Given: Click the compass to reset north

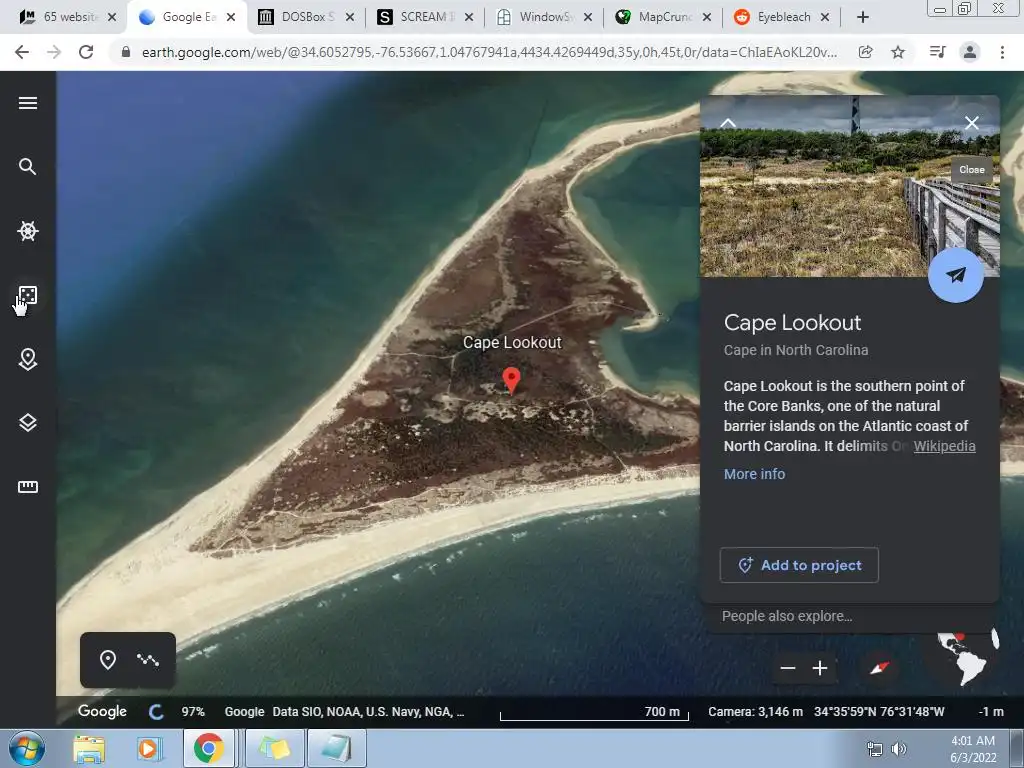Looking at the screenshot, I should 880,668.
